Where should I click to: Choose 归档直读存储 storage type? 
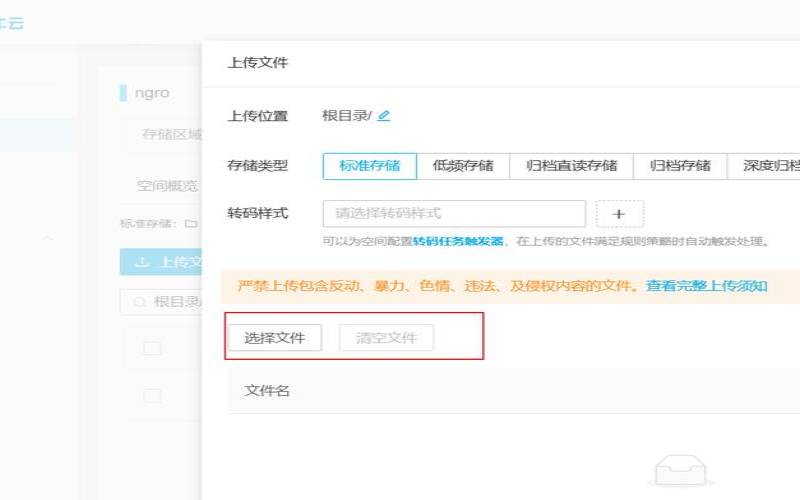tap(571, 166)
